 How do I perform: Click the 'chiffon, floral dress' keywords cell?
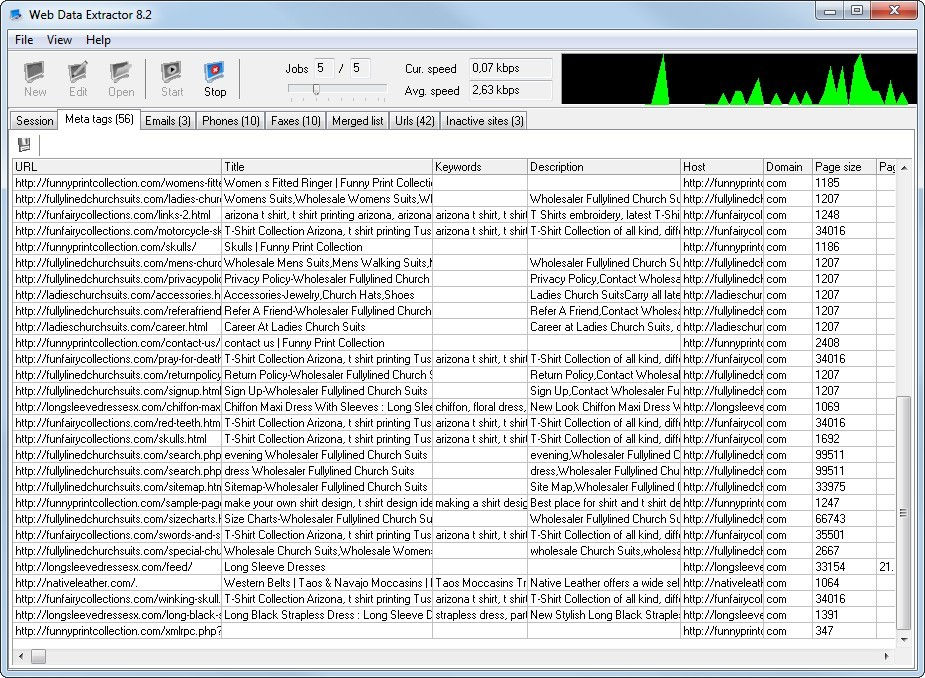point(480,407)
